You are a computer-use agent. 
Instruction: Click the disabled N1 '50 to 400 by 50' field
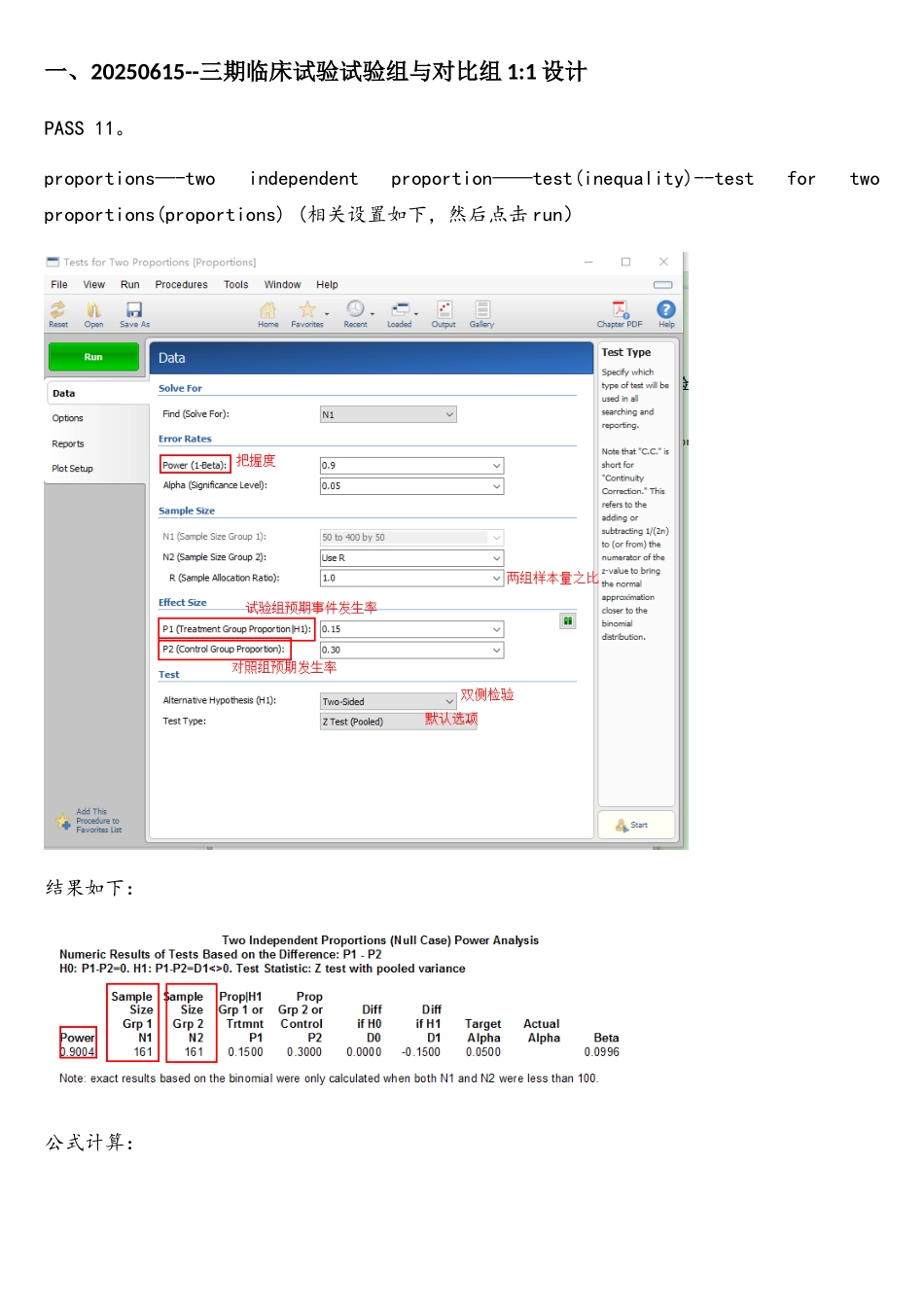[411, 537]
